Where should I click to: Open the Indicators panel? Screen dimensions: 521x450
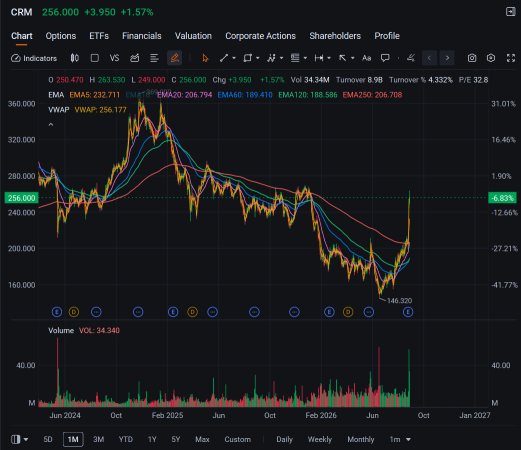[34, 58]
